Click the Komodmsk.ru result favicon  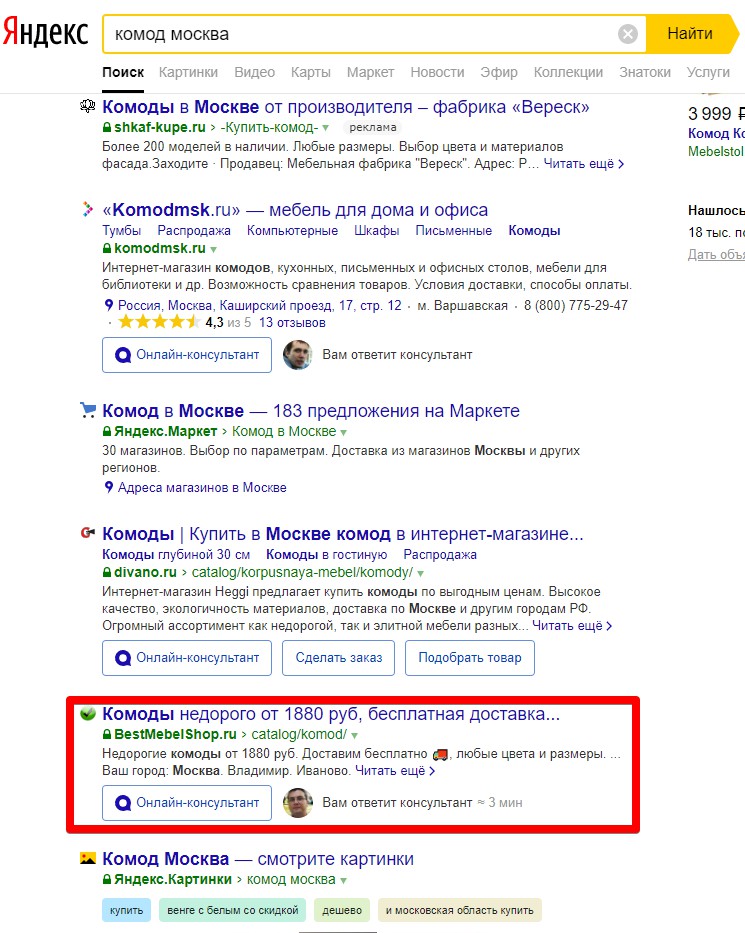click(x=87, y=209)
